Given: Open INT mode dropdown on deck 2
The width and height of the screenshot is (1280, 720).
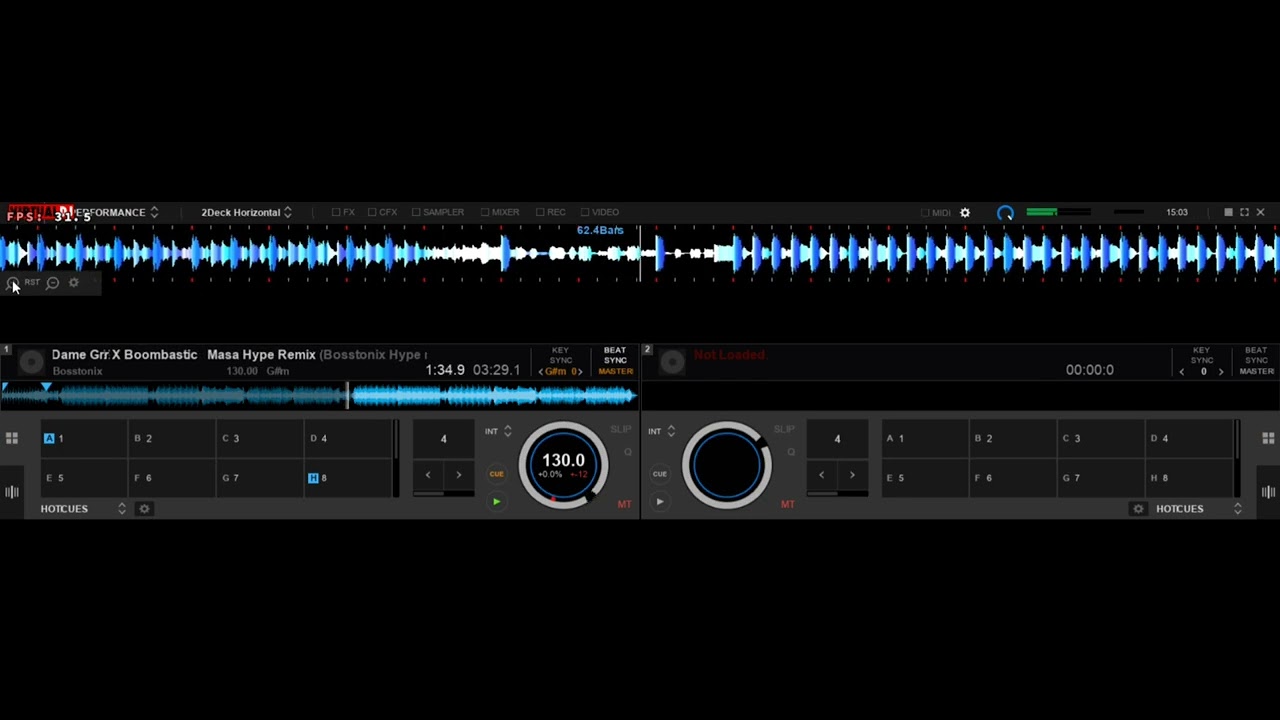Looking at the screenshot, I should point(662,431).
